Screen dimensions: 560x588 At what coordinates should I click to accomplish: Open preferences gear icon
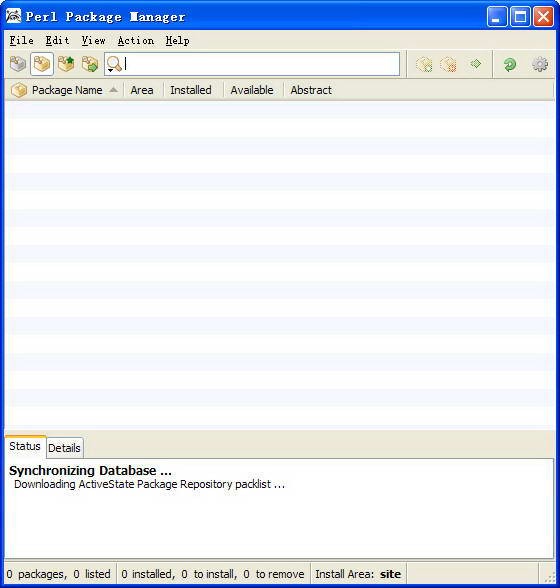pyautogui.click(x=540, y=64)
